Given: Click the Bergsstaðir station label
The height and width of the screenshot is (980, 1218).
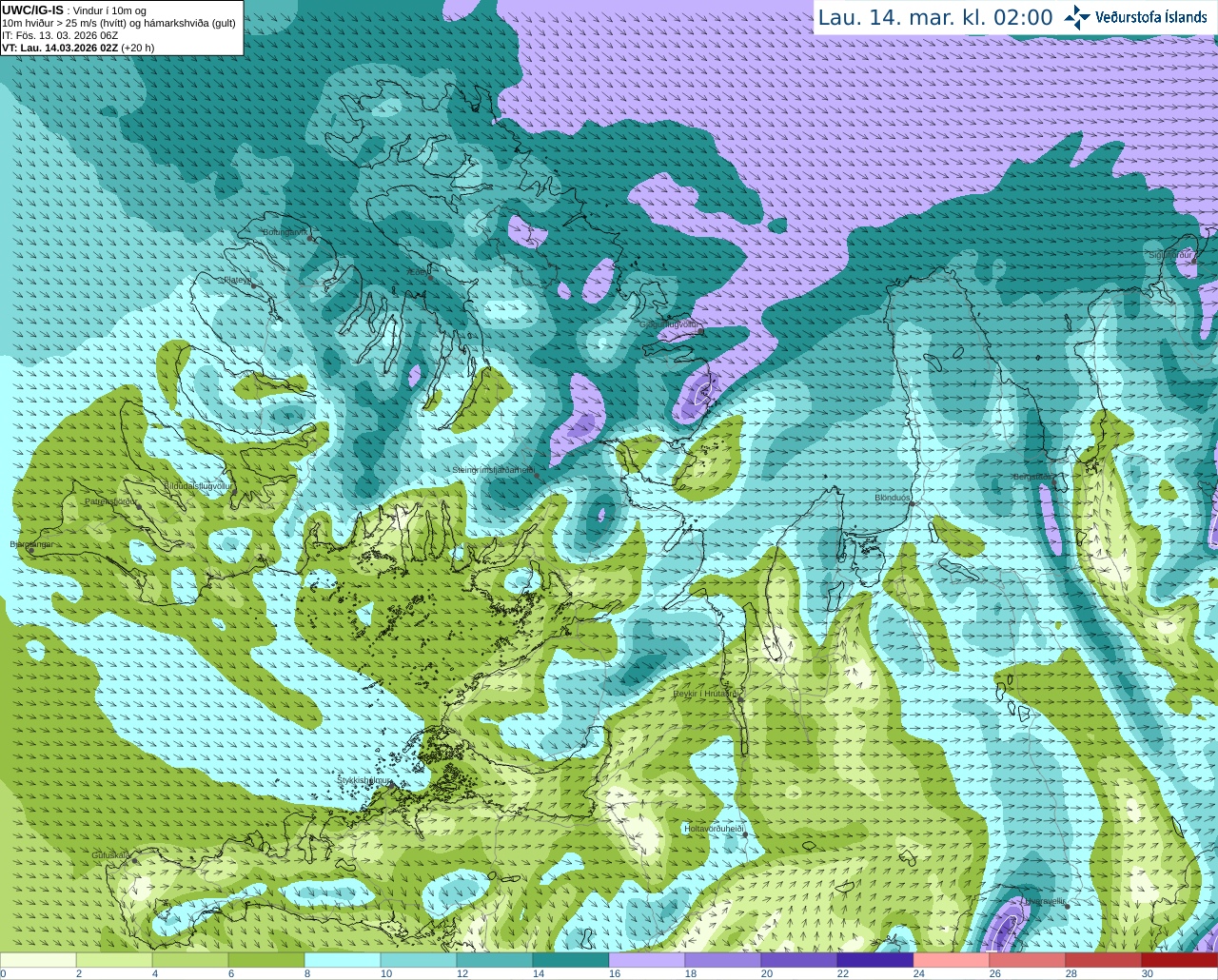Looking at the screenshot, I should [x=1033, y=478].
